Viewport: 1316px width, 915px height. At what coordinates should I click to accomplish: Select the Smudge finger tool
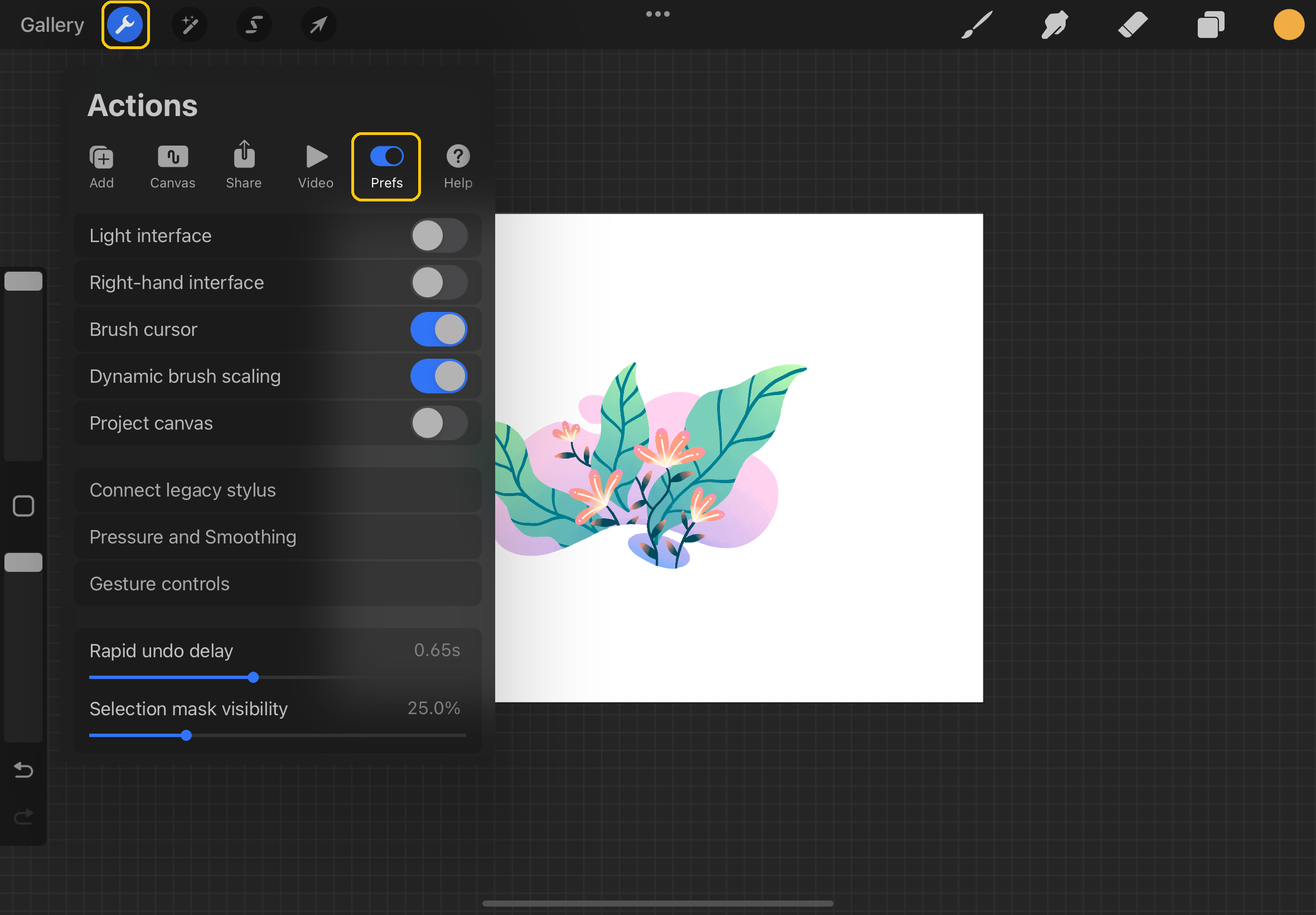1054,25
